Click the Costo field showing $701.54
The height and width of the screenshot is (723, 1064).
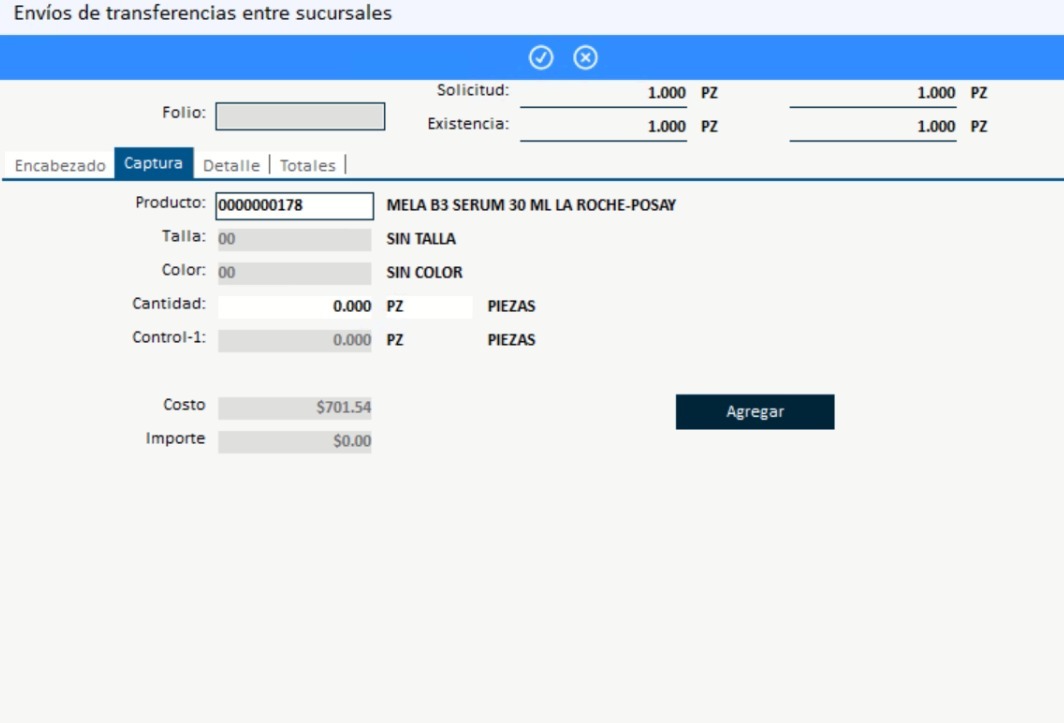coord(295,408)
